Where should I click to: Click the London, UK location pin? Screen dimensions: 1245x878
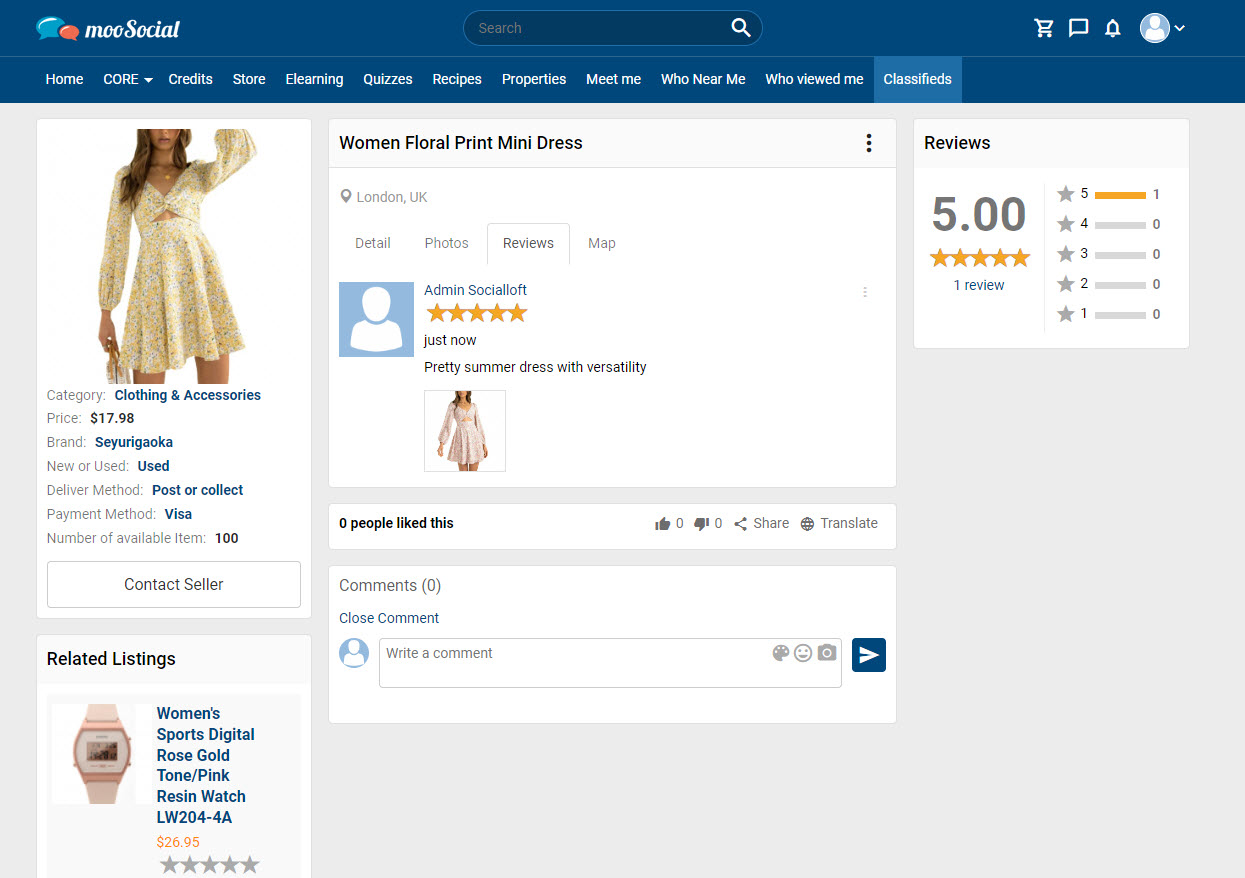click(346, 197)
